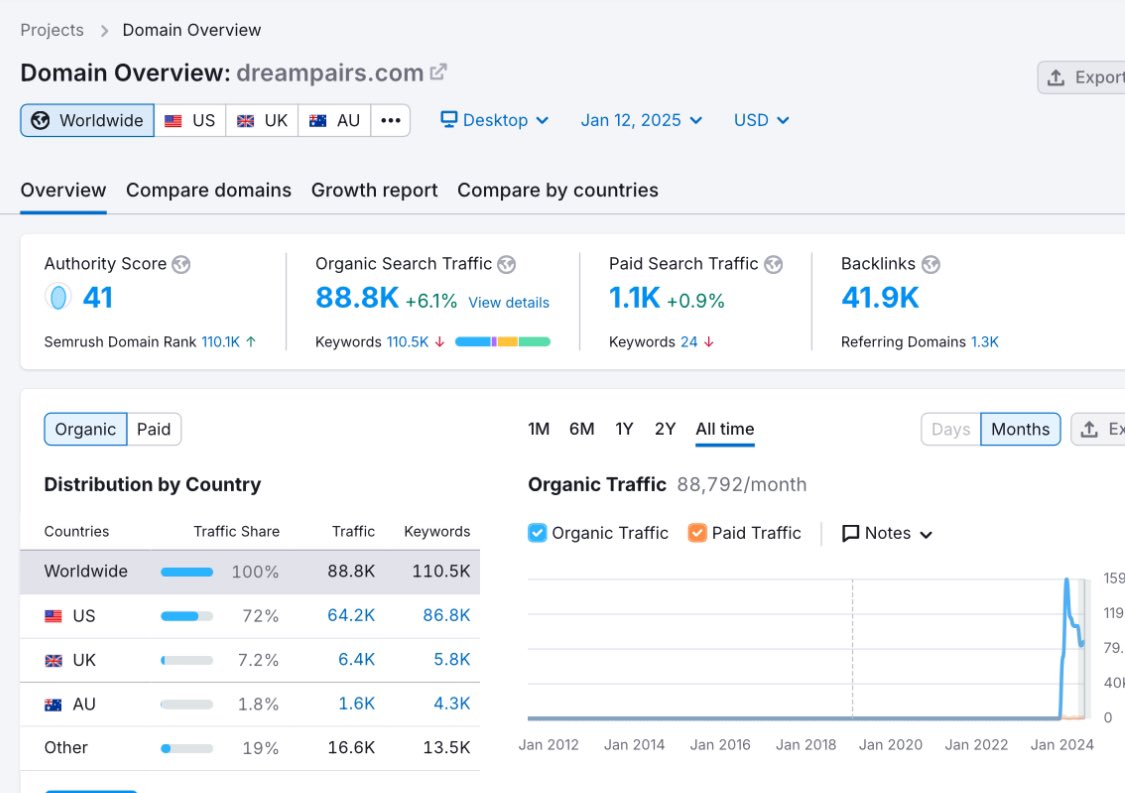This screenshot has height=793, width=1125.
Task: Click the US flag in distribution table
Action: pyautogui.click(x=53, y=616)
